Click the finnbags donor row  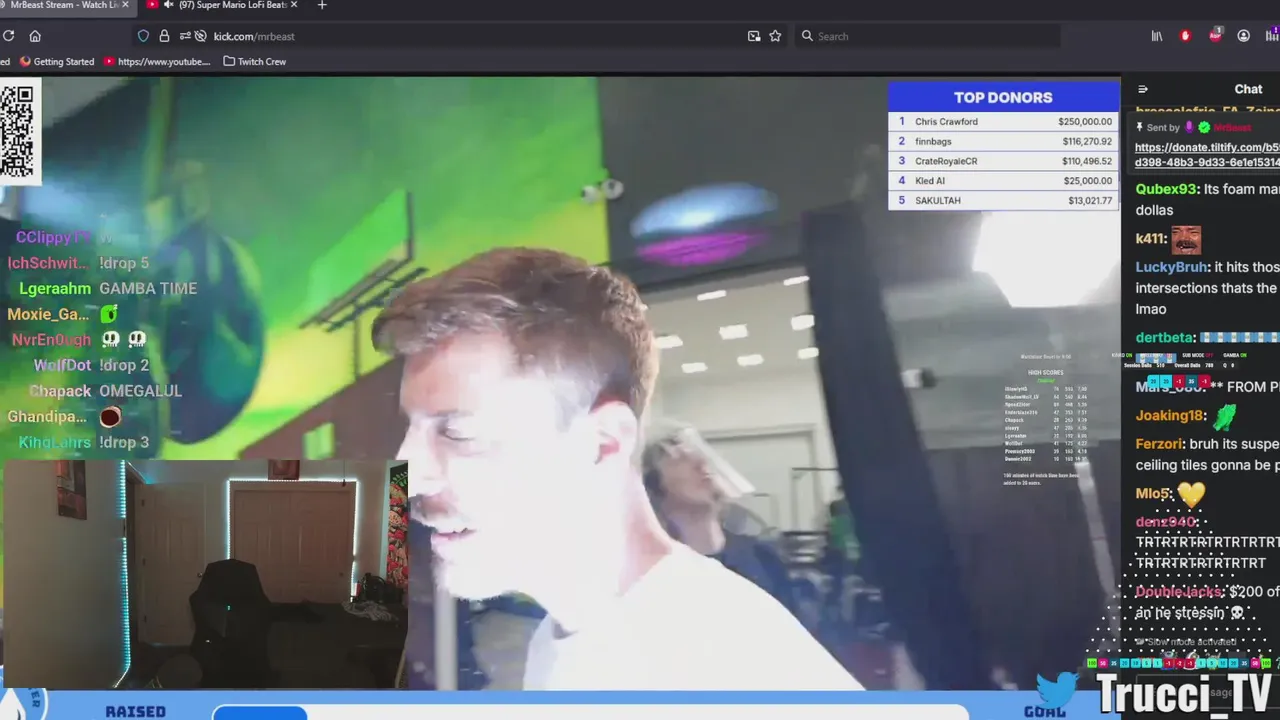pyautogui.click(x=1003, y=141)
